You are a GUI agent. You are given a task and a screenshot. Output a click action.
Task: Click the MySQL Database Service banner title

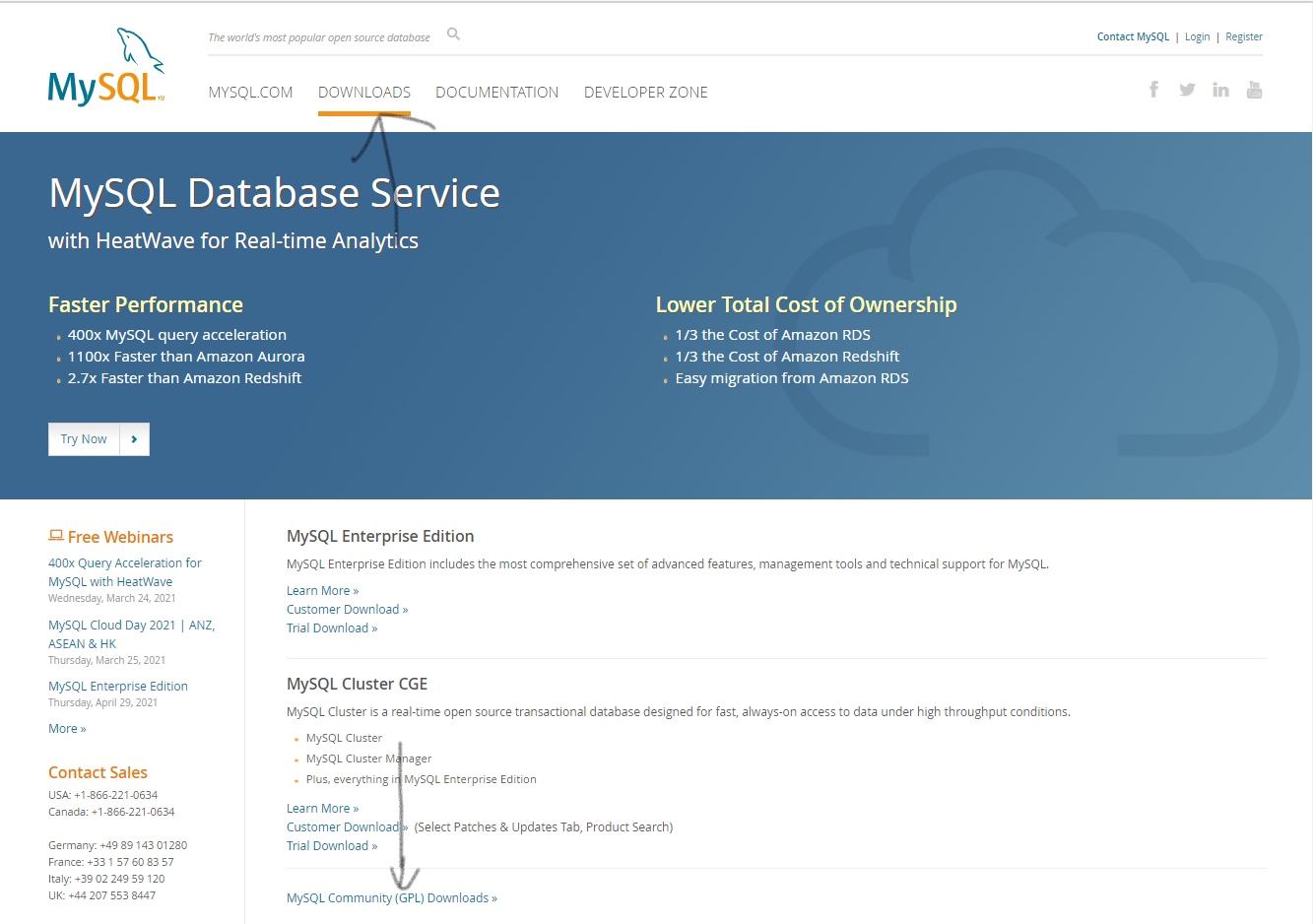point(274,193)
